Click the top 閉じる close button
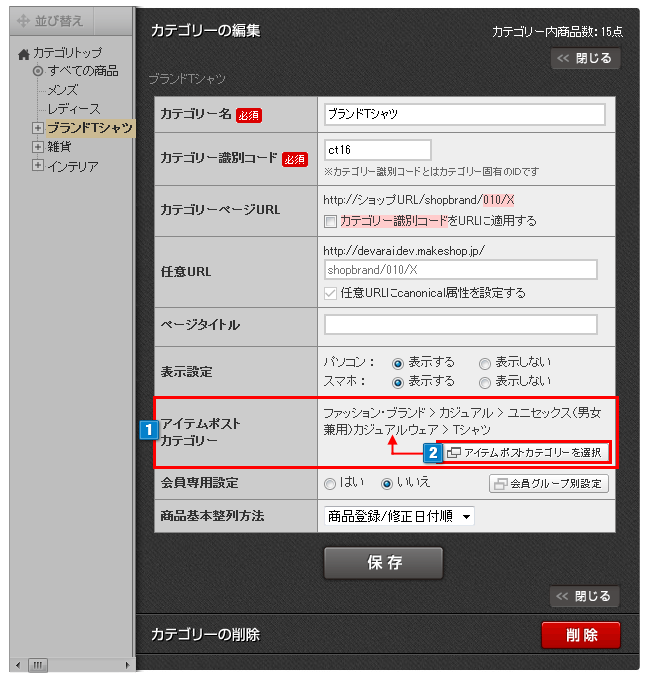 [585, 58]
